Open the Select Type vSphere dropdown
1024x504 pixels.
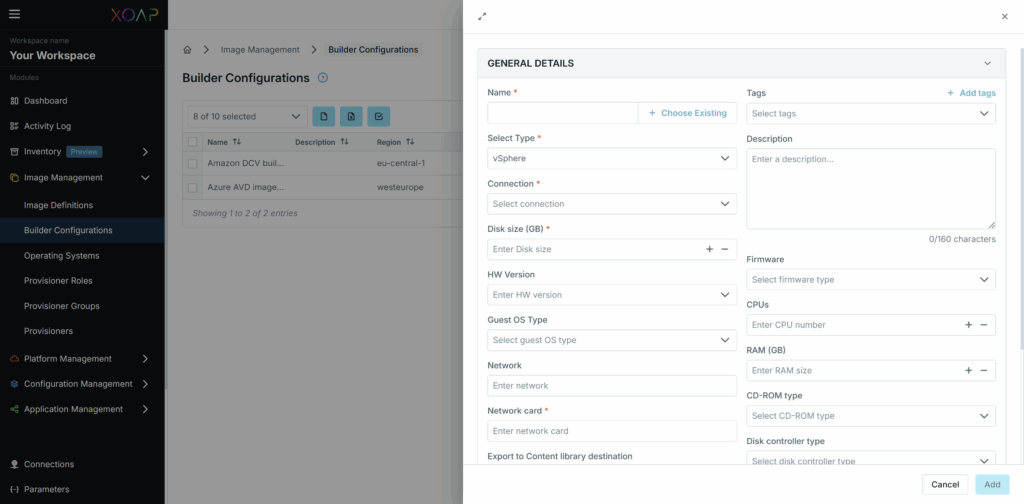pyautogui.click(x=612, y=158)
